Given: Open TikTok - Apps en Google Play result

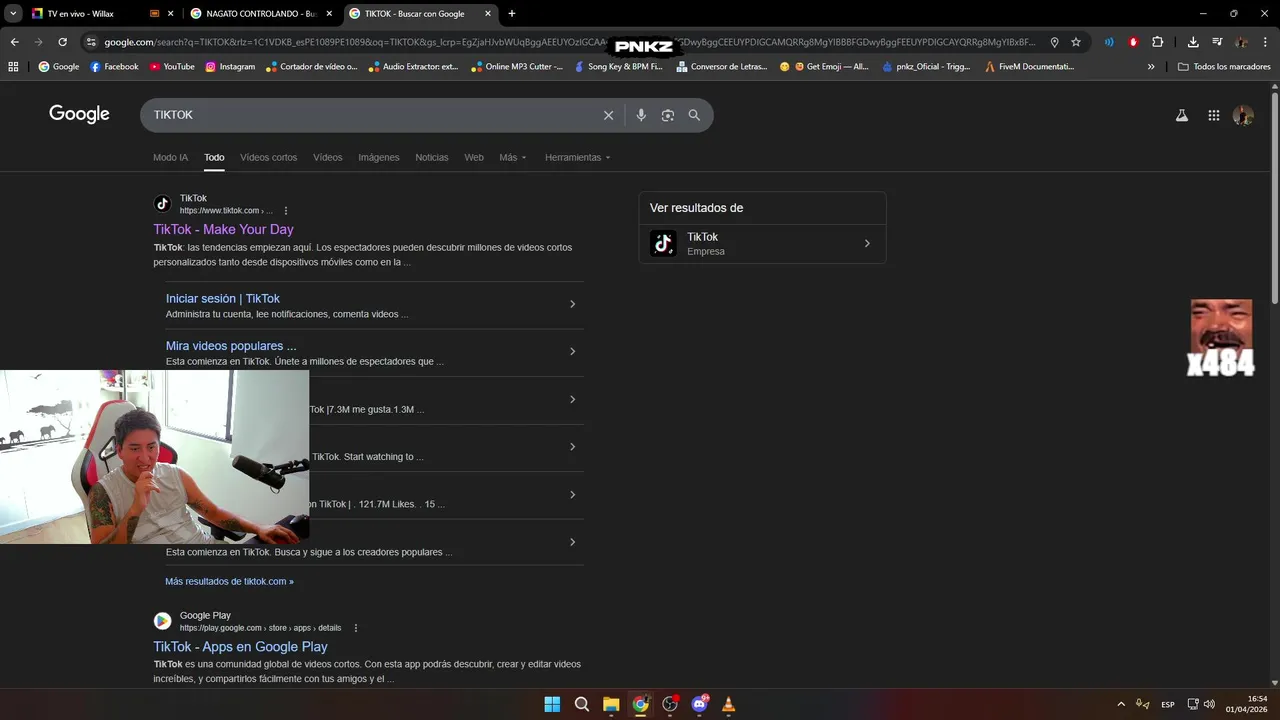Looking at the screenshot, I should pyautogui.click(x=240, y=647).
